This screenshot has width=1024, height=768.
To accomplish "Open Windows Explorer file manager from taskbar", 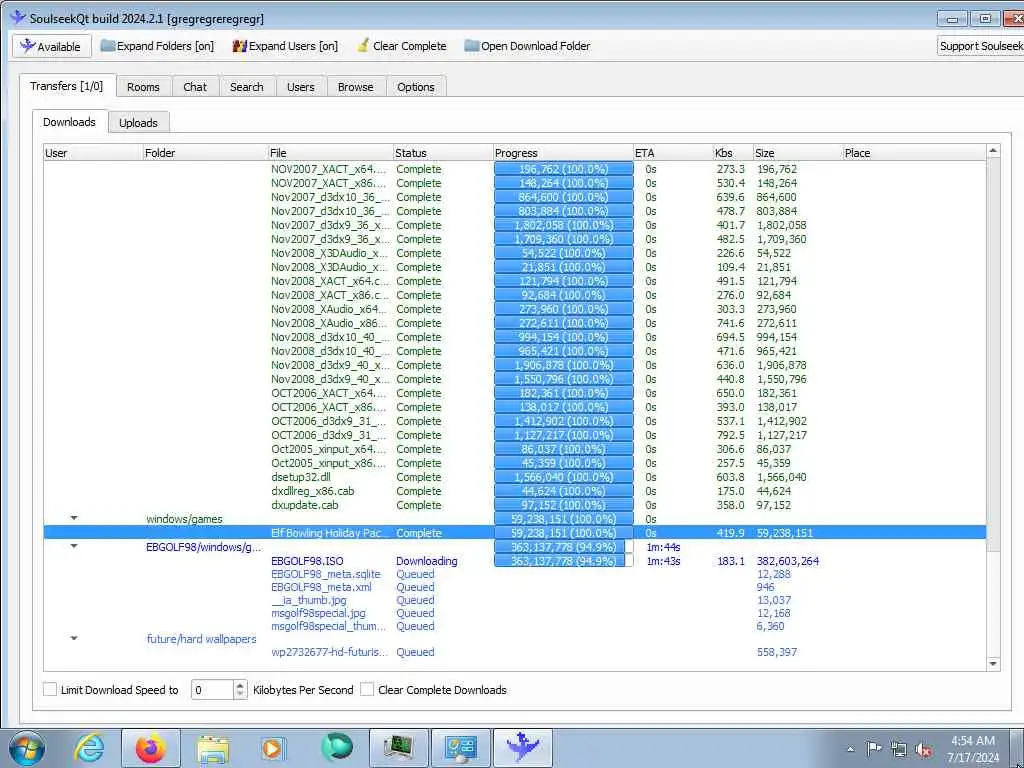I will pyautogui.click(x=213, y=749).
